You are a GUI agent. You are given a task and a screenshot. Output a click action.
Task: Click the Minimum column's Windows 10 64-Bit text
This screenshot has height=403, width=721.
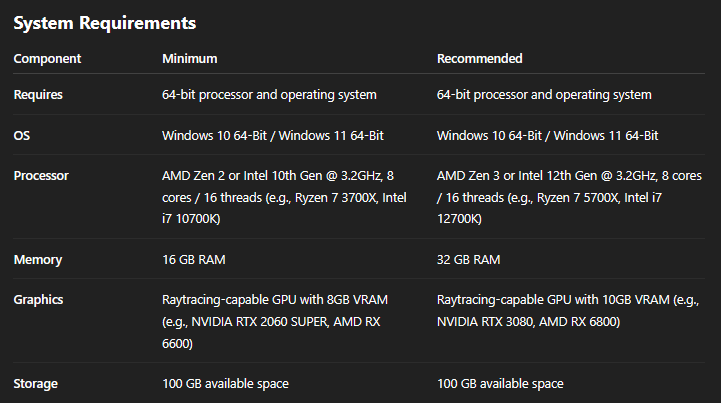[207, 135]
